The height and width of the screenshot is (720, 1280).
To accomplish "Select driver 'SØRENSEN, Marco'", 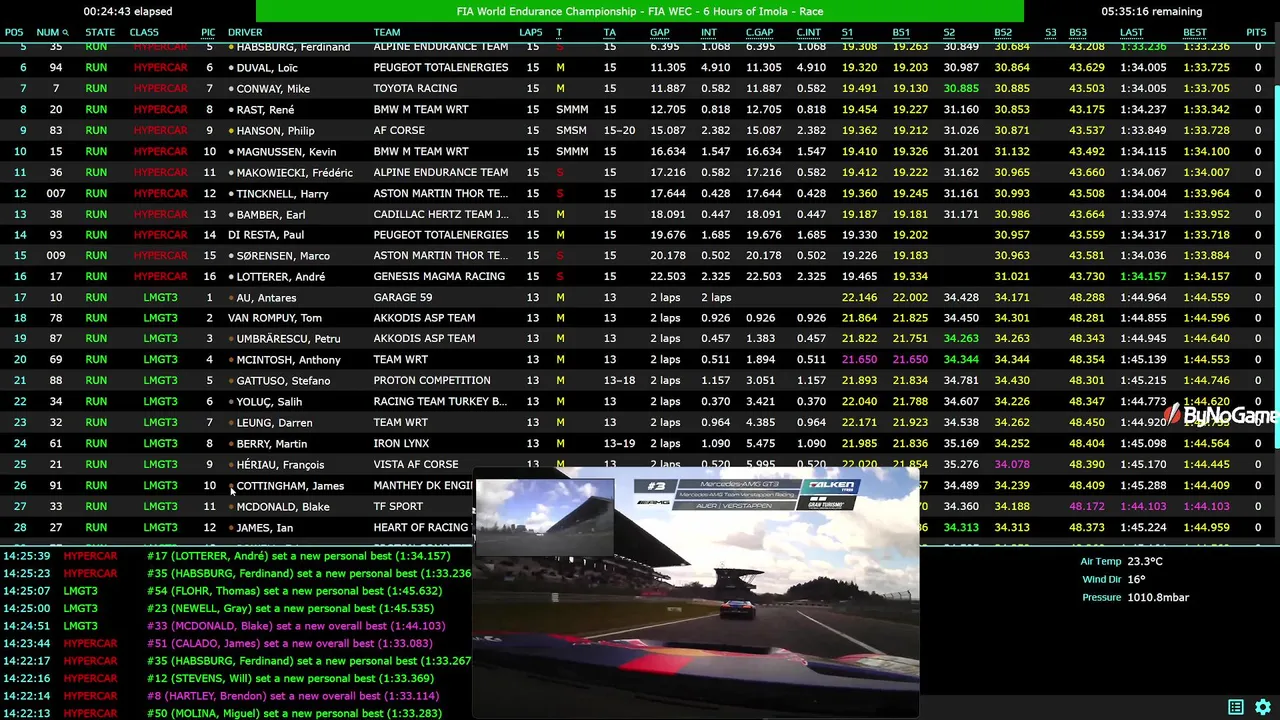I will 283,255.
